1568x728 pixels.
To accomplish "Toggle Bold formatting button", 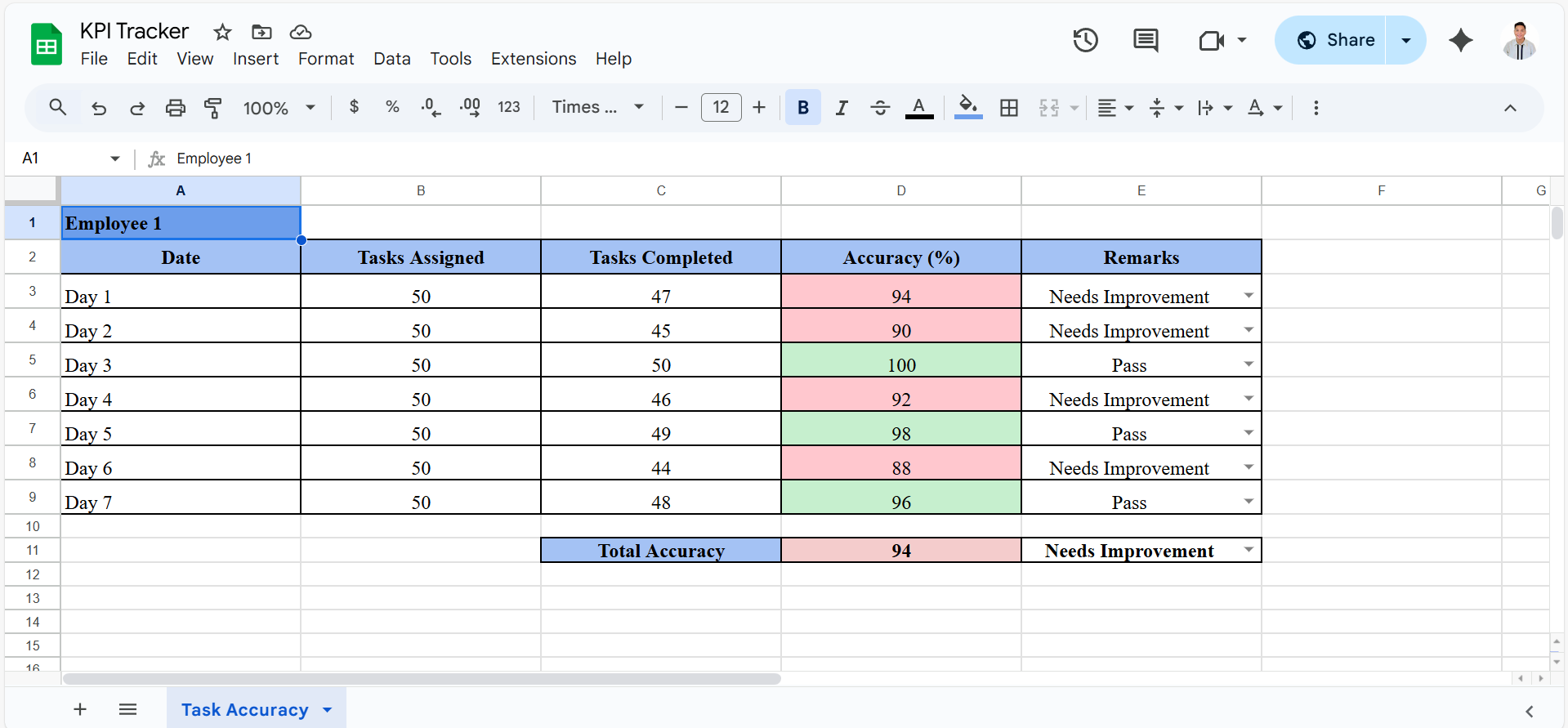I will (x=802, y=108).
